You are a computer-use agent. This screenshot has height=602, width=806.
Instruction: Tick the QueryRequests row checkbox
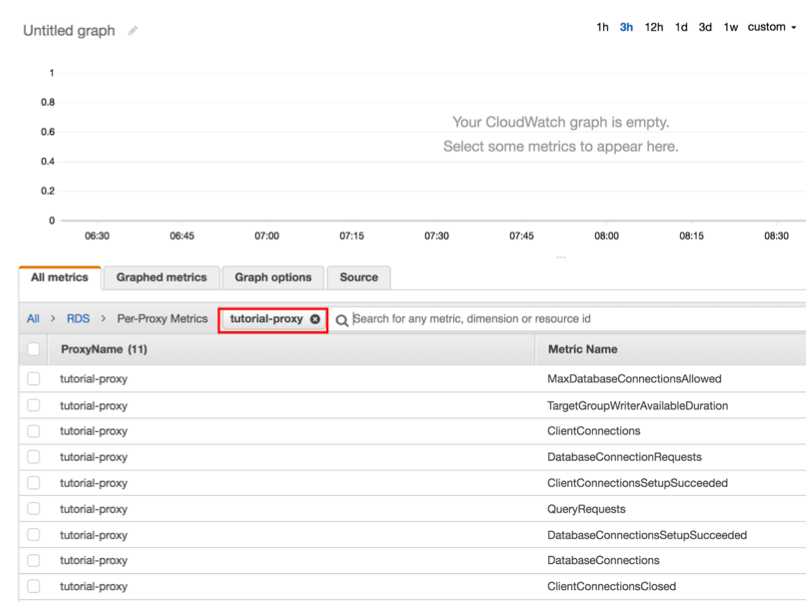pyautogui.click(x=34, y=509)
